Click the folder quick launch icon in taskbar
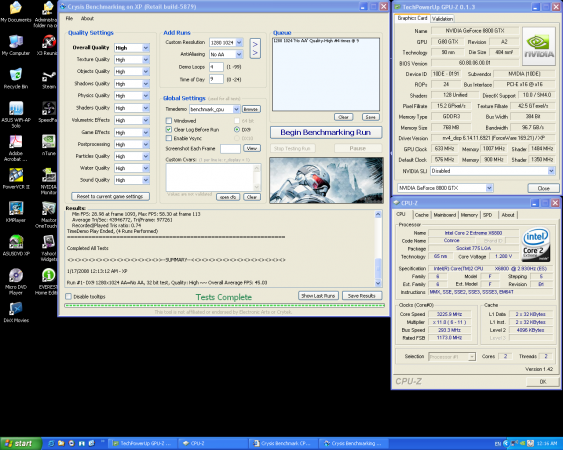This screenshot has height=450, width=563. coord(61,444)
